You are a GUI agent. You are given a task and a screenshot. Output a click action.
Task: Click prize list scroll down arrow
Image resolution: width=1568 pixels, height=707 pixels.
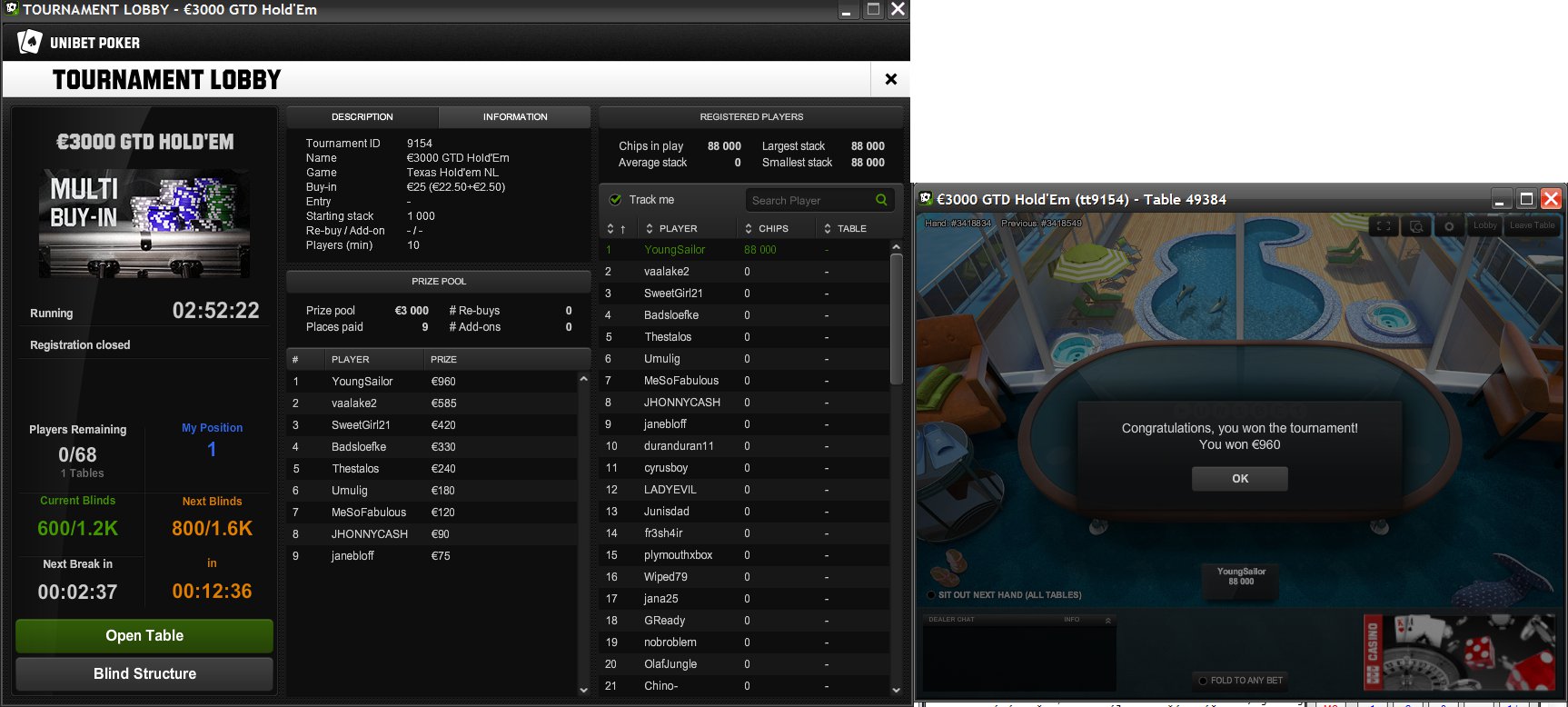pyautogui.click(x=583, y=691)
